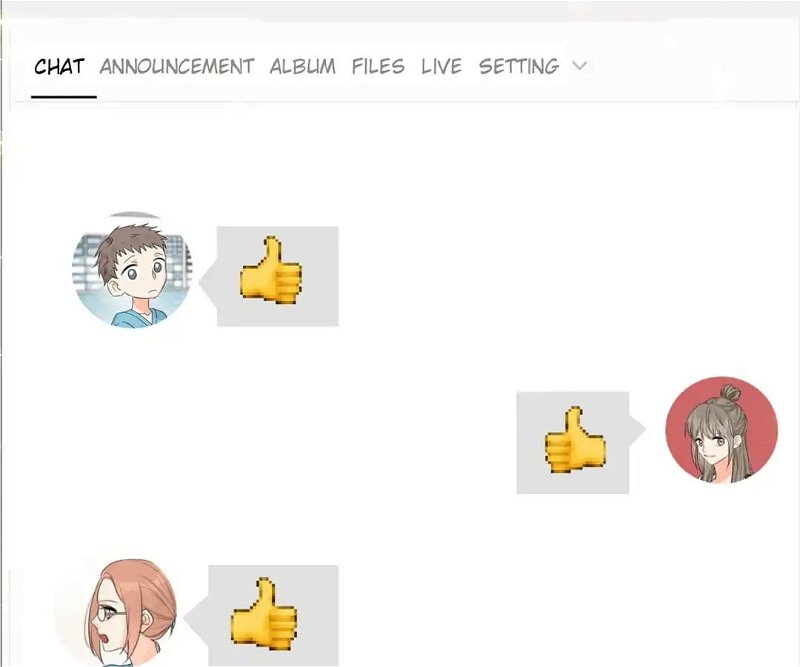Open the SETTING tab
800x667 pixels.
519,67
